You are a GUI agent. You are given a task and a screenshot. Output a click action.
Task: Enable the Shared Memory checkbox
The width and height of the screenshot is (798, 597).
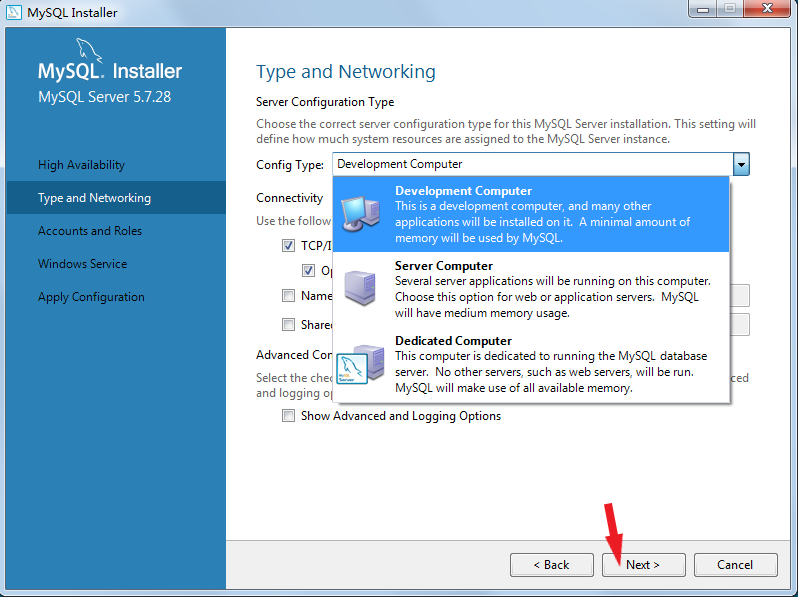(x=289, y=324)
